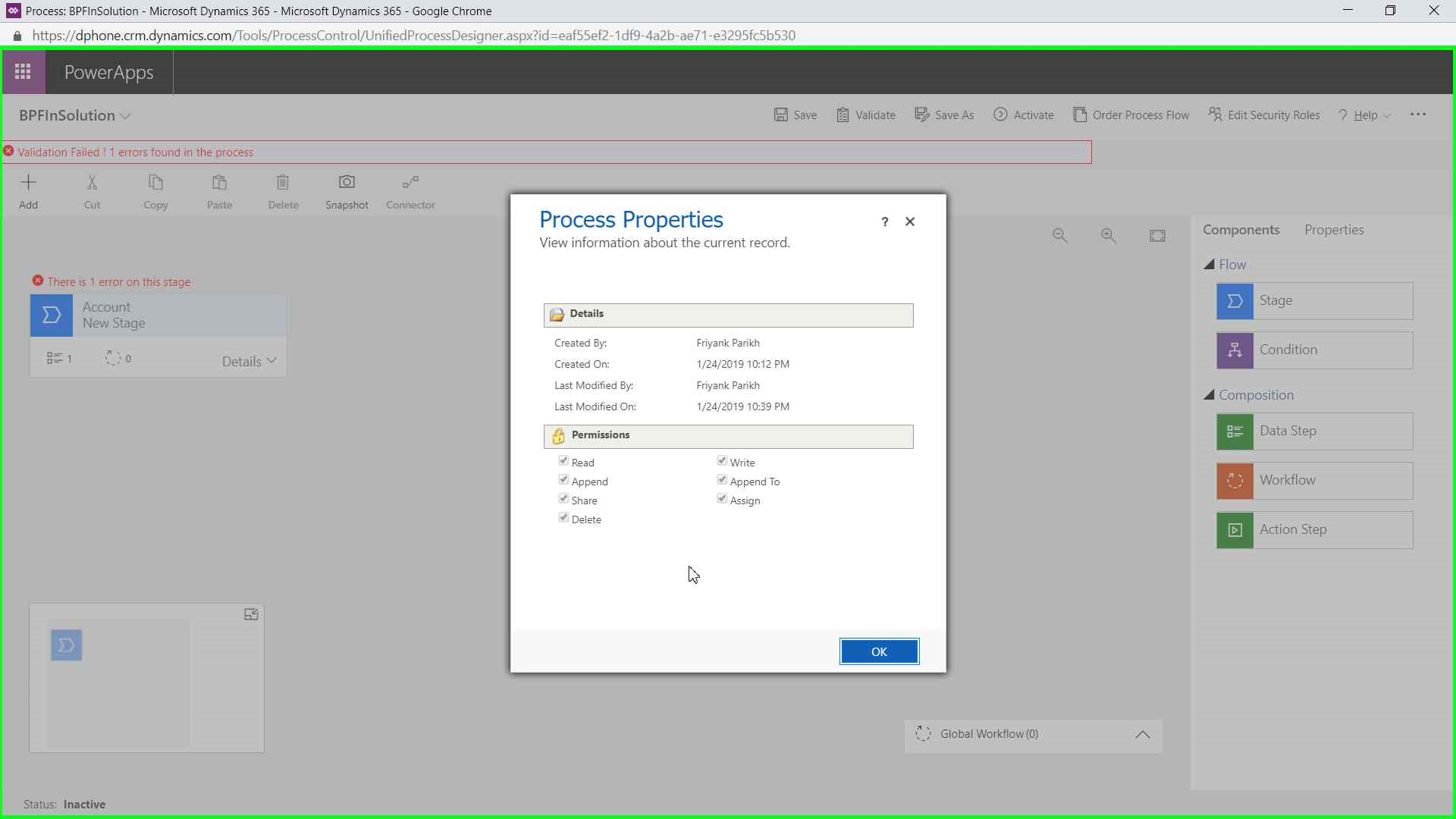Open the PowerApps app launcher waffle icon
Image resolution: width=1456 pixels, height=819 pixels.
23,72
